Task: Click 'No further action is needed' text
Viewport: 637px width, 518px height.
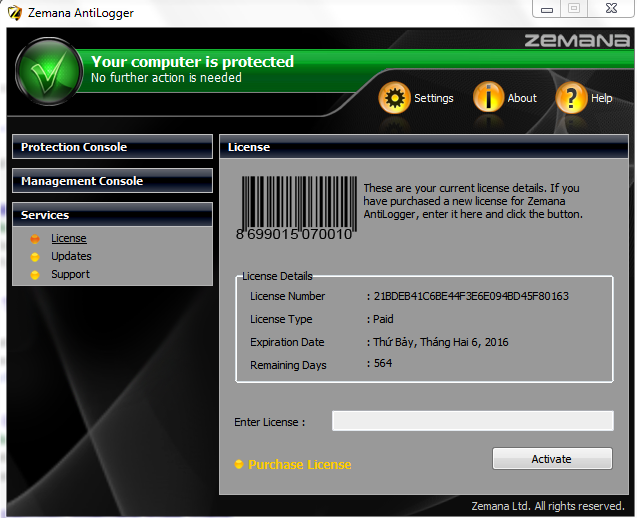Action: (x=166, y=77)
